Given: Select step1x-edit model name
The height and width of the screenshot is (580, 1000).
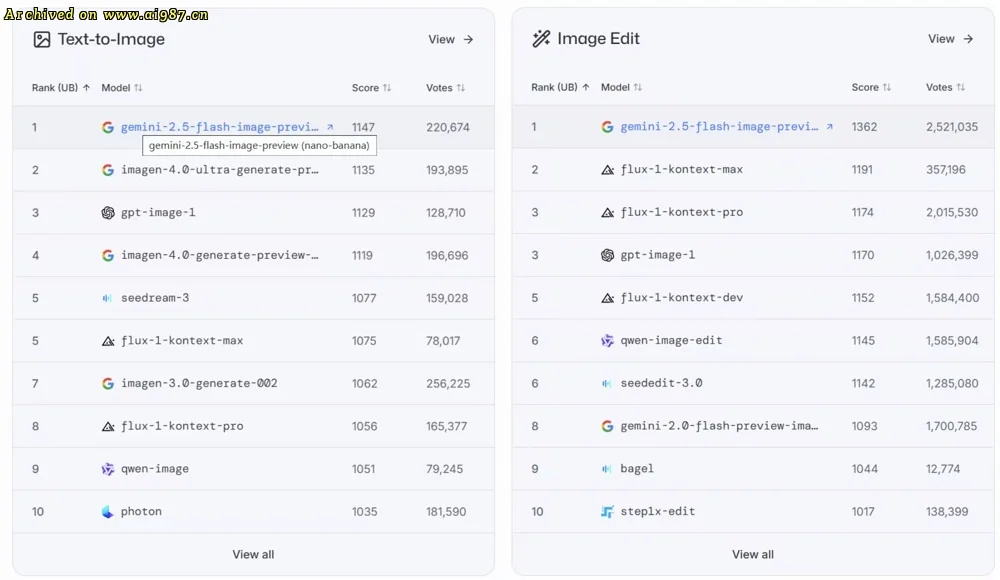Looking at the screenshot, I should (658, 511).
